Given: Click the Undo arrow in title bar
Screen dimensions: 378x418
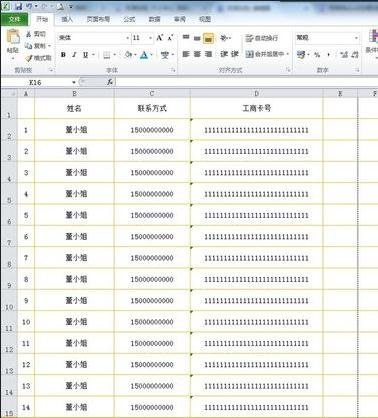Looking at the screenshot, I should click(x=30, y=6).
